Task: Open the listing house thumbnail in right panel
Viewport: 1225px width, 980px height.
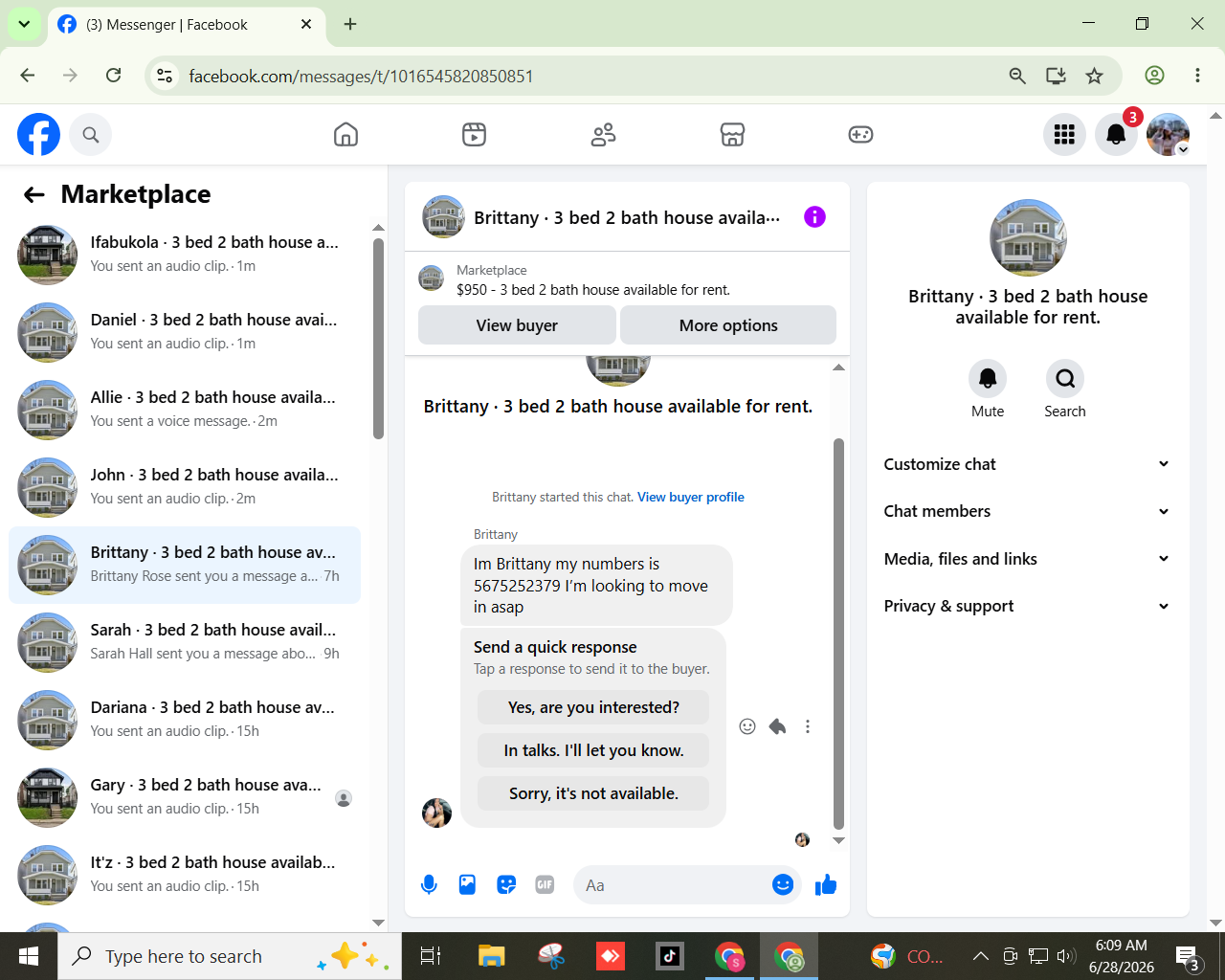Action: click(1028, 237)
